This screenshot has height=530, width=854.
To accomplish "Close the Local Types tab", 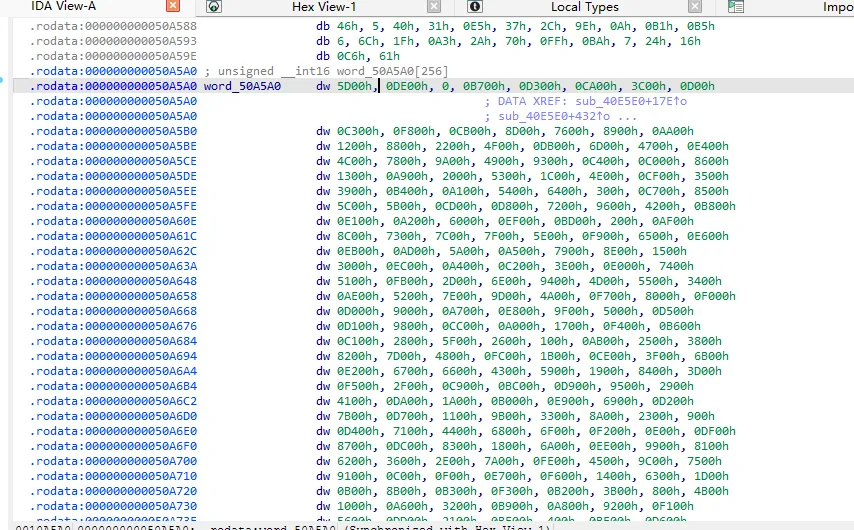I will tap(694, 7).
